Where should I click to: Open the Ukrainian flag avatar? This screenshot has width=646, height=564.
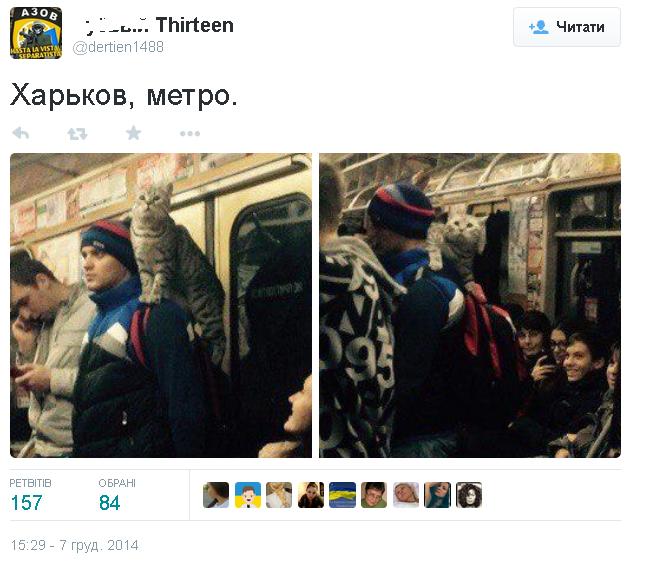pos(342,495)
